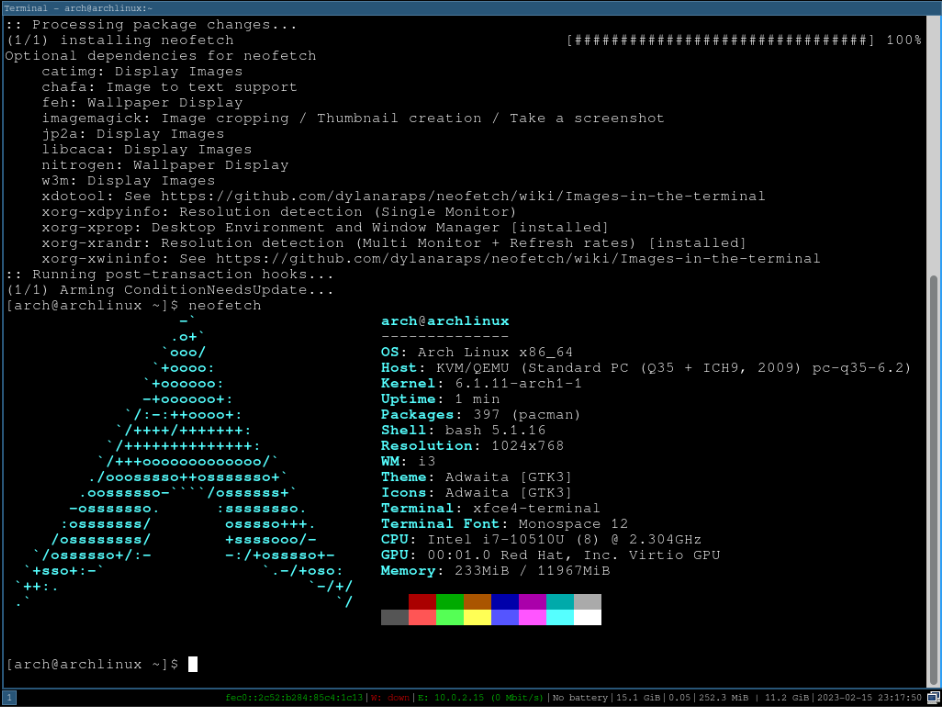Click the 'nitrogen: Wallpaper Display' line

[165, 165]
